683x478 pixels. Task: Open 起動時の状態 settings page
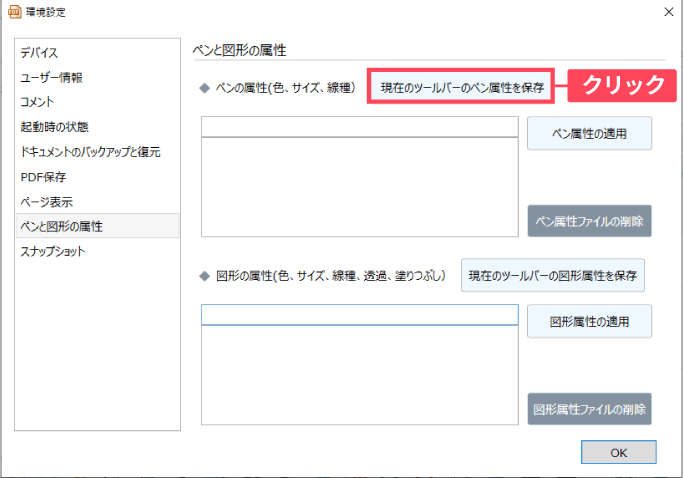coord(54,127)
